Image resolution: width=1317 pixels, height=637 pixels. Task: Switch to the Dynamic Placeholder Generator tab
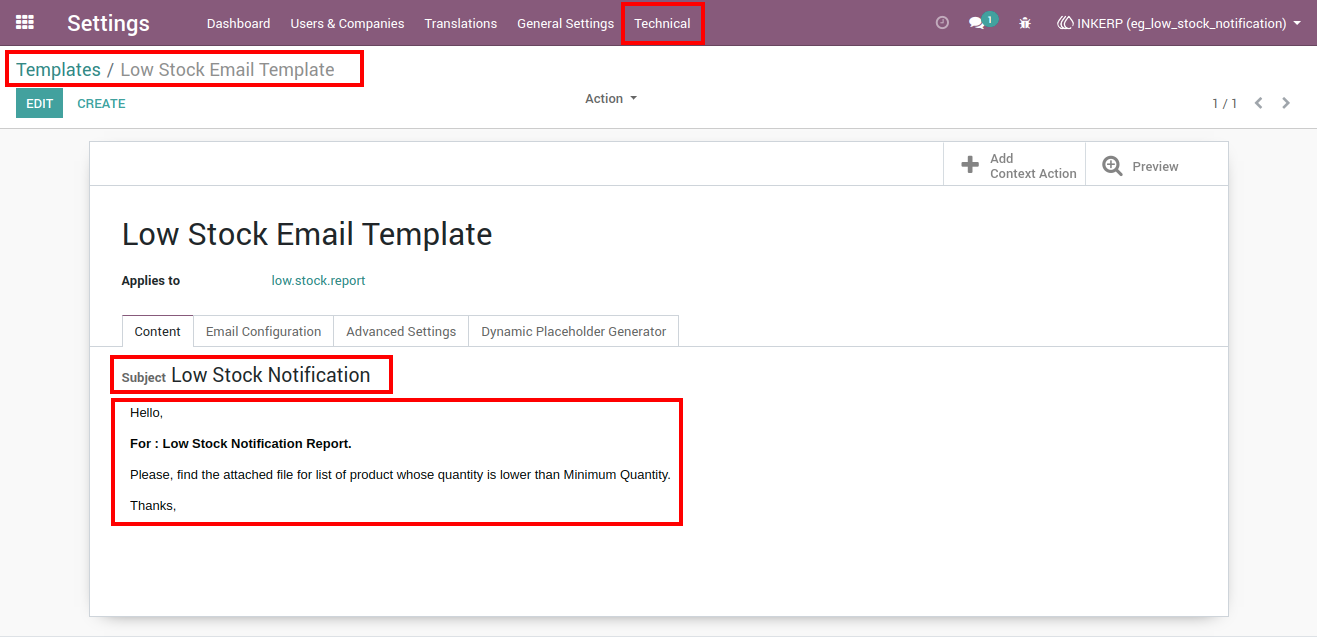[574, 331]
